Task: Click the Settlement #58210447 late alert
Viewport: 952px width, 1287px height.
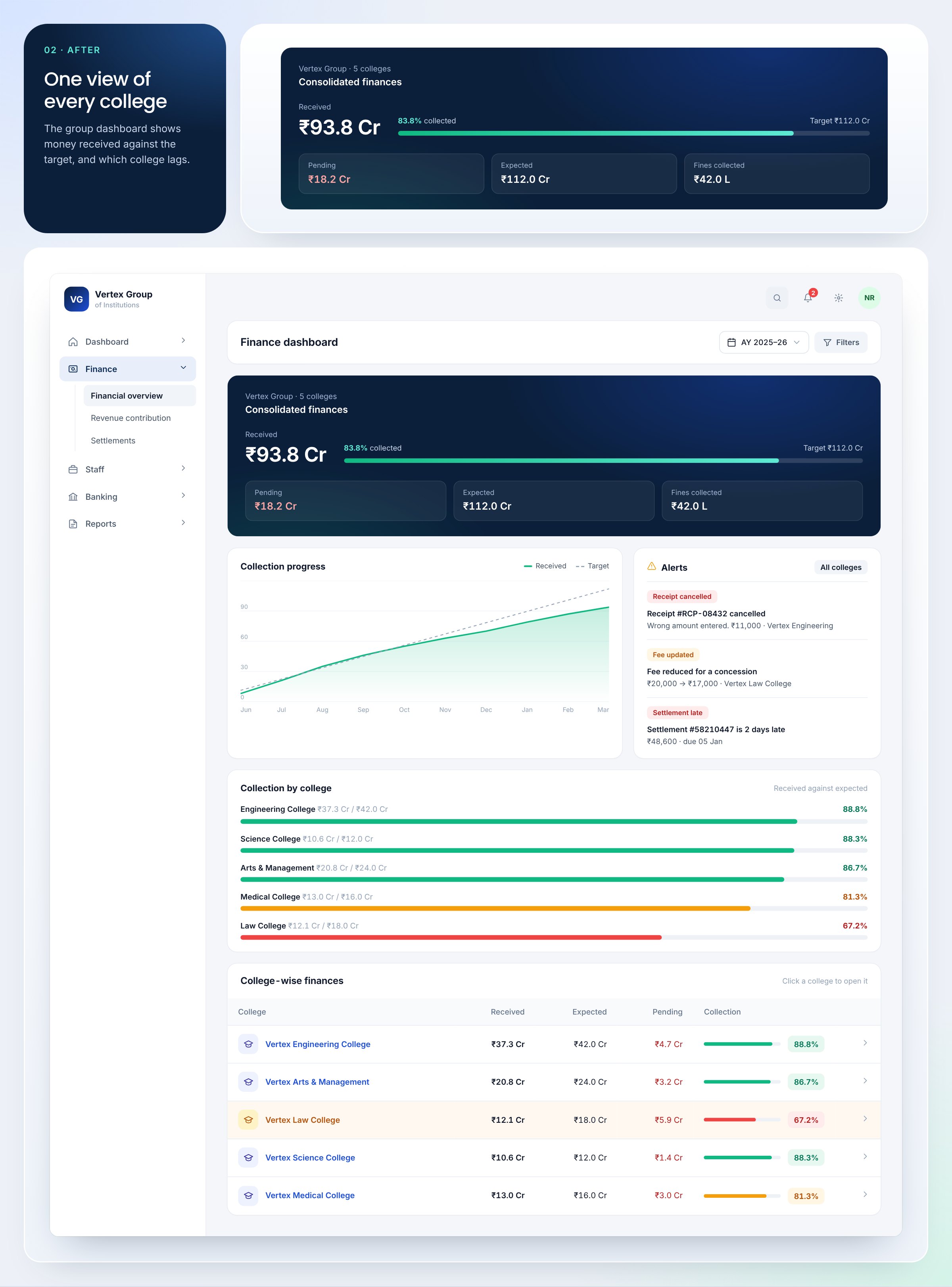Action: pyautogui.click(x=757, y=727)
